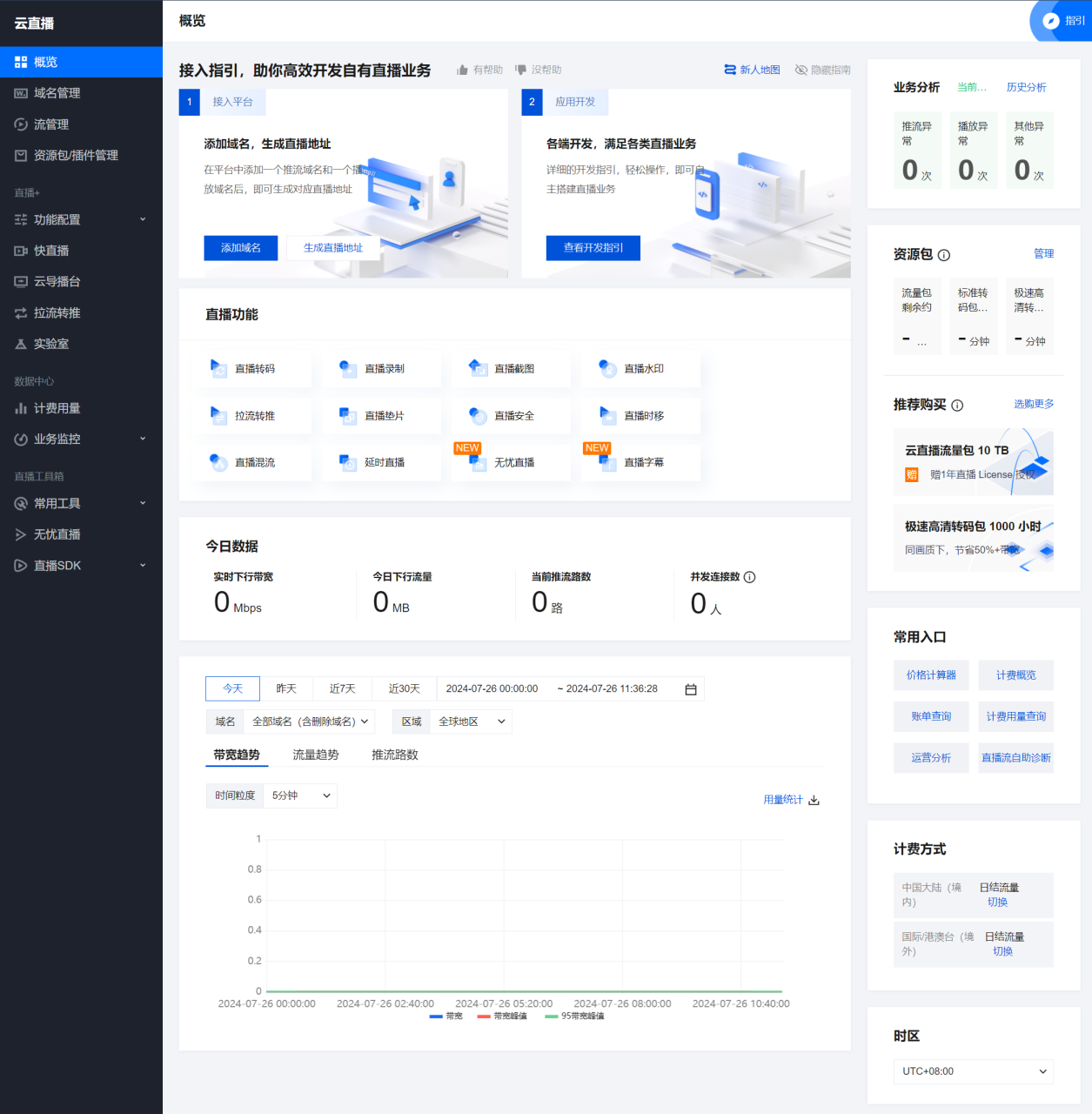Go to 拉流转推 in sidebar
1092x1114 pixels.
tap(81, 312)
